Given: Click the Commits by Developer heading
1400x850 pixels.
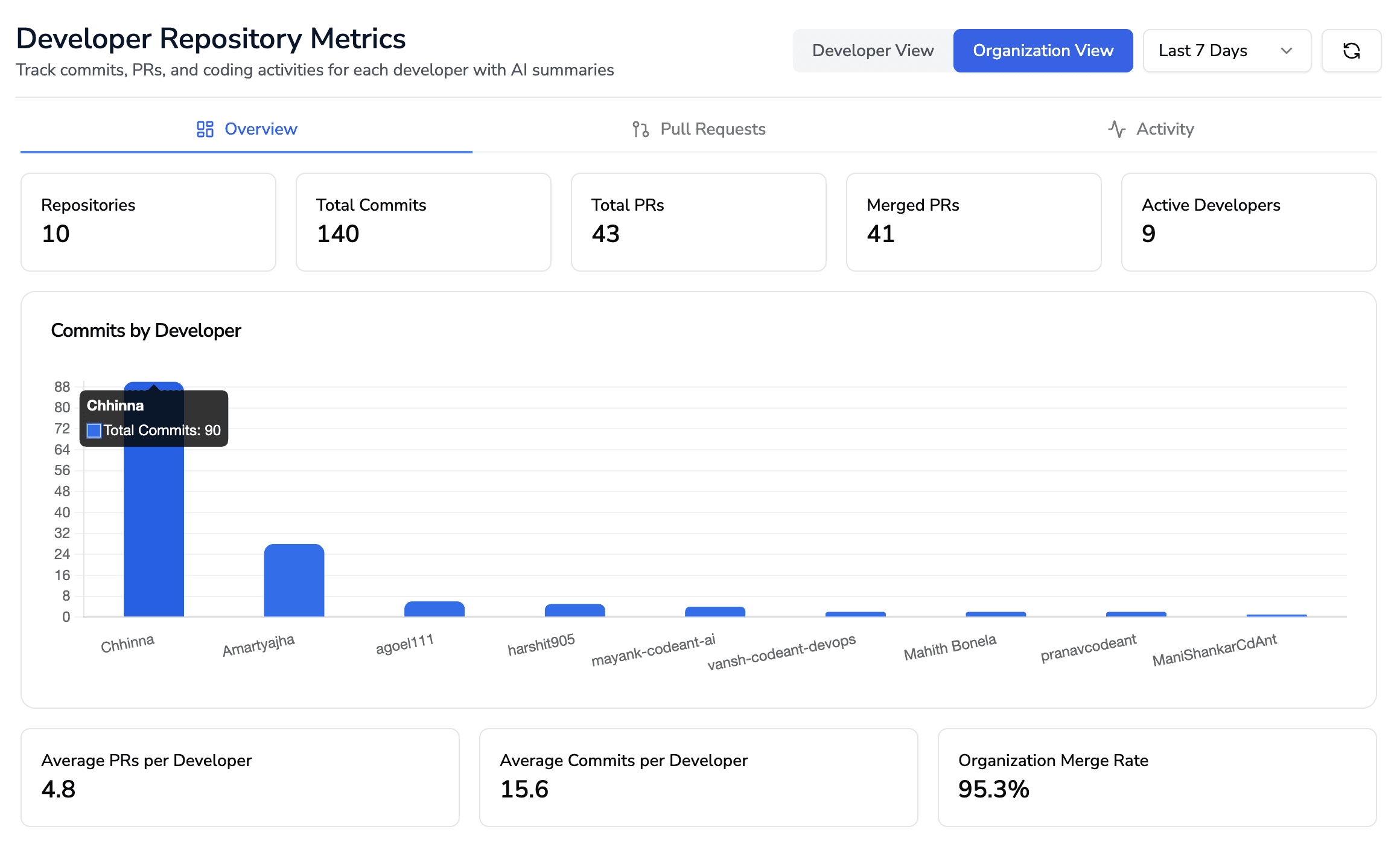Looking at the screenshot, I should coord(146,330).
